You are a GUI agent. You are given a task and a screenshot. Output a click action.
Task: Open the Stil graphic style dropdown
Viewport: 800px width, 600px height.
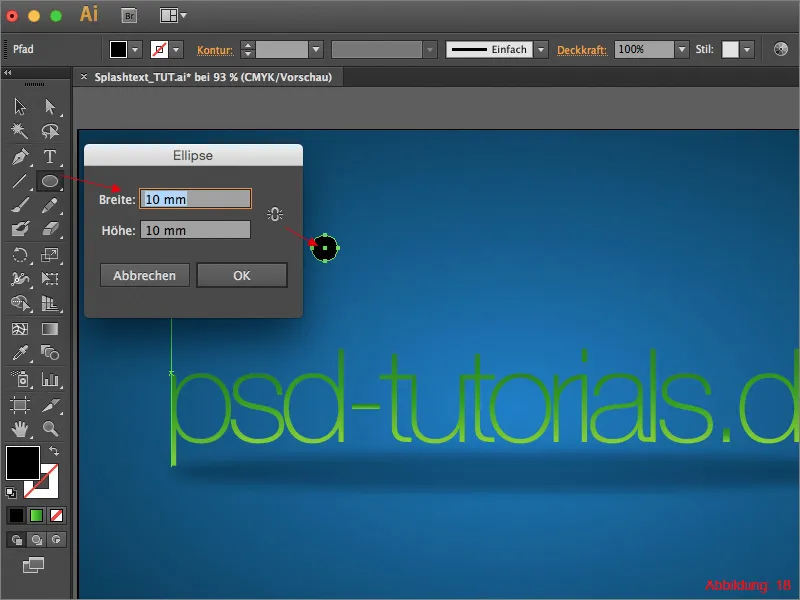pyautogui.click(x=747, y=49)
